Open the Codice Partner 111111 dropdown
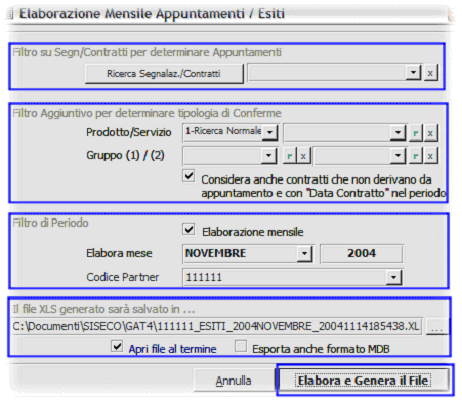This screenshot has width=462, height=401. [x=393, y=278]
